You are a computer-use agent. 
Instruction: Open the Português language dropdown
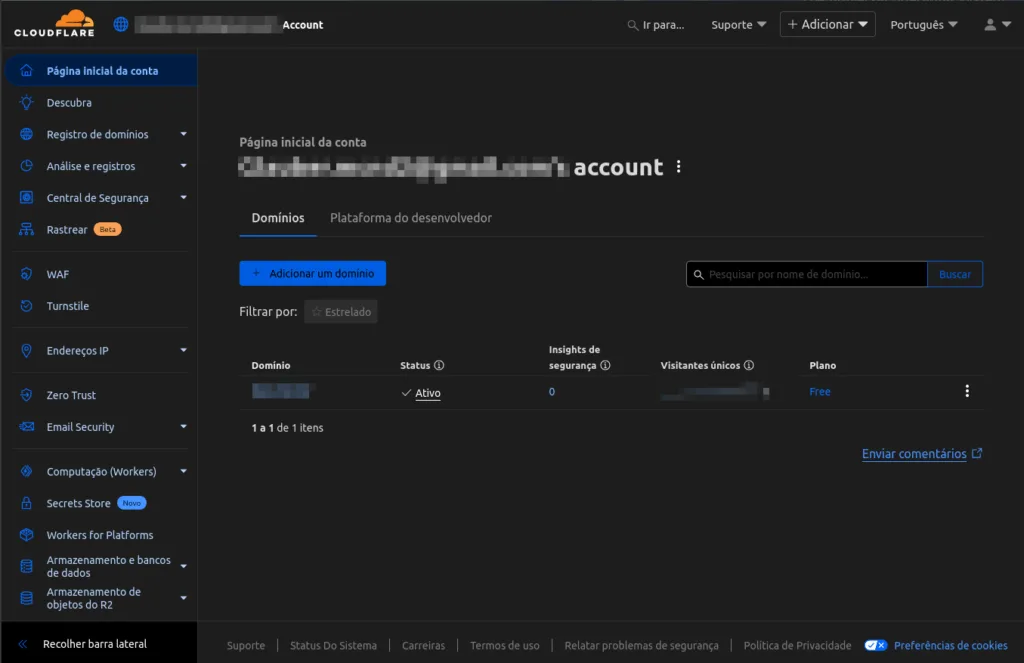click(923, 25)
